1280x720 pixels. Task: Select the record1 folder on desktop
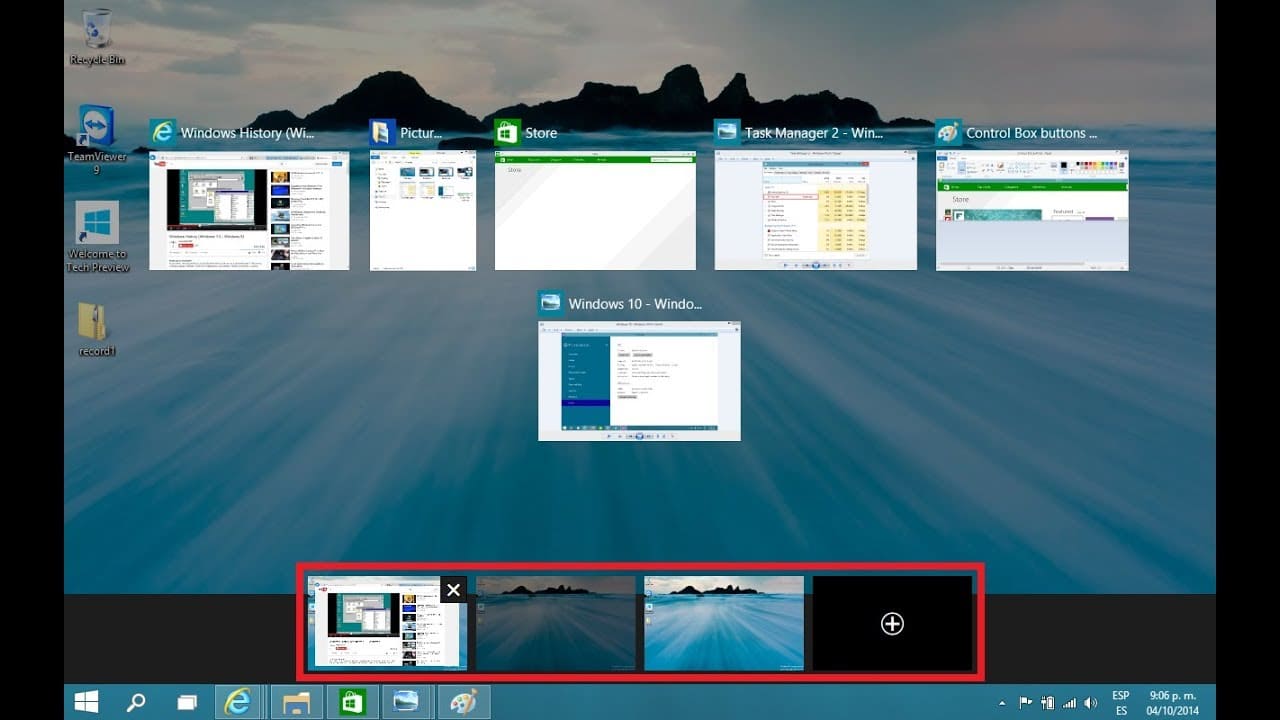point(97,329)
